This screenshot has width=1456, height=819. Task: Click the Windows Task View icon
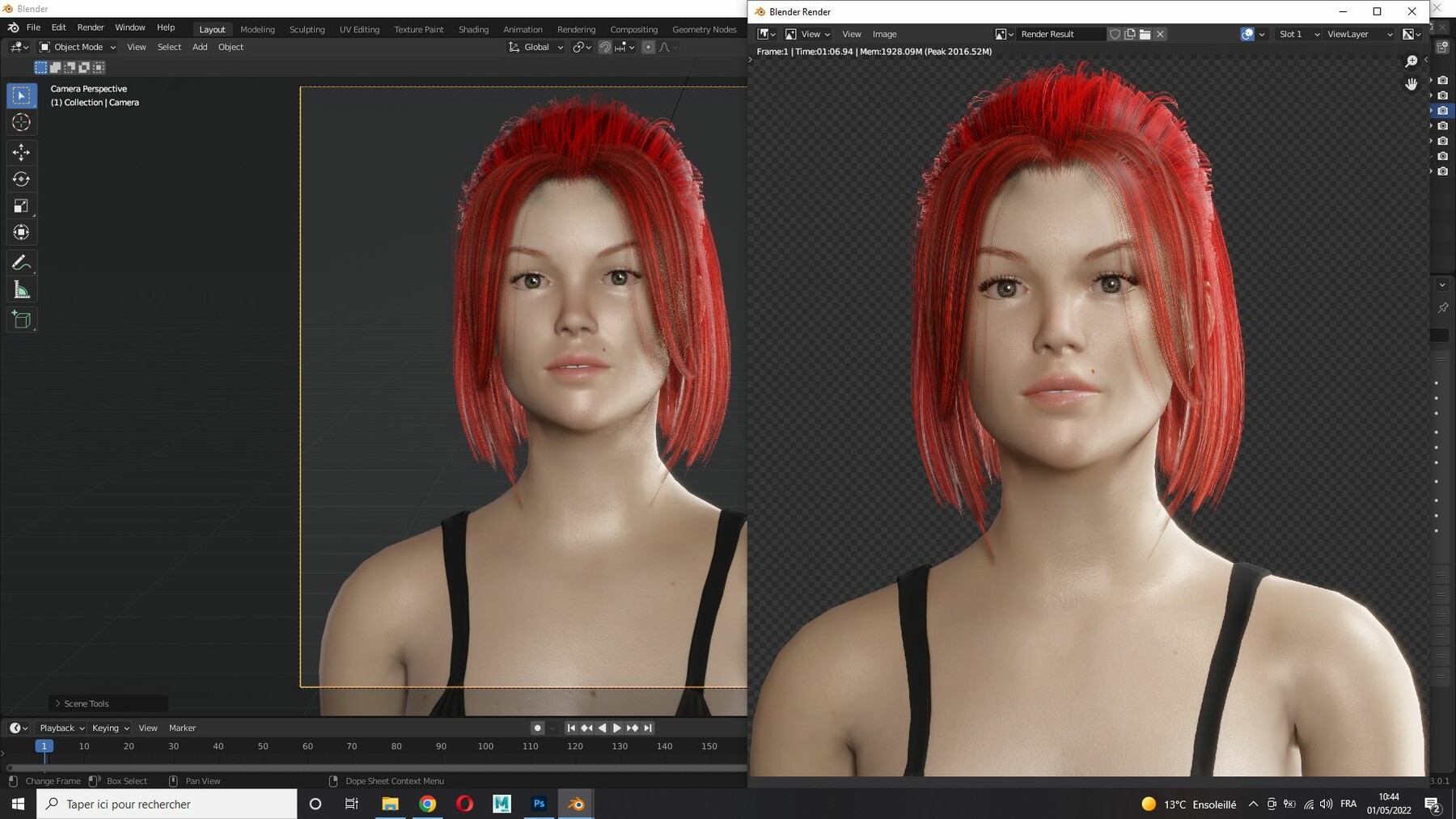pos(352,804)
